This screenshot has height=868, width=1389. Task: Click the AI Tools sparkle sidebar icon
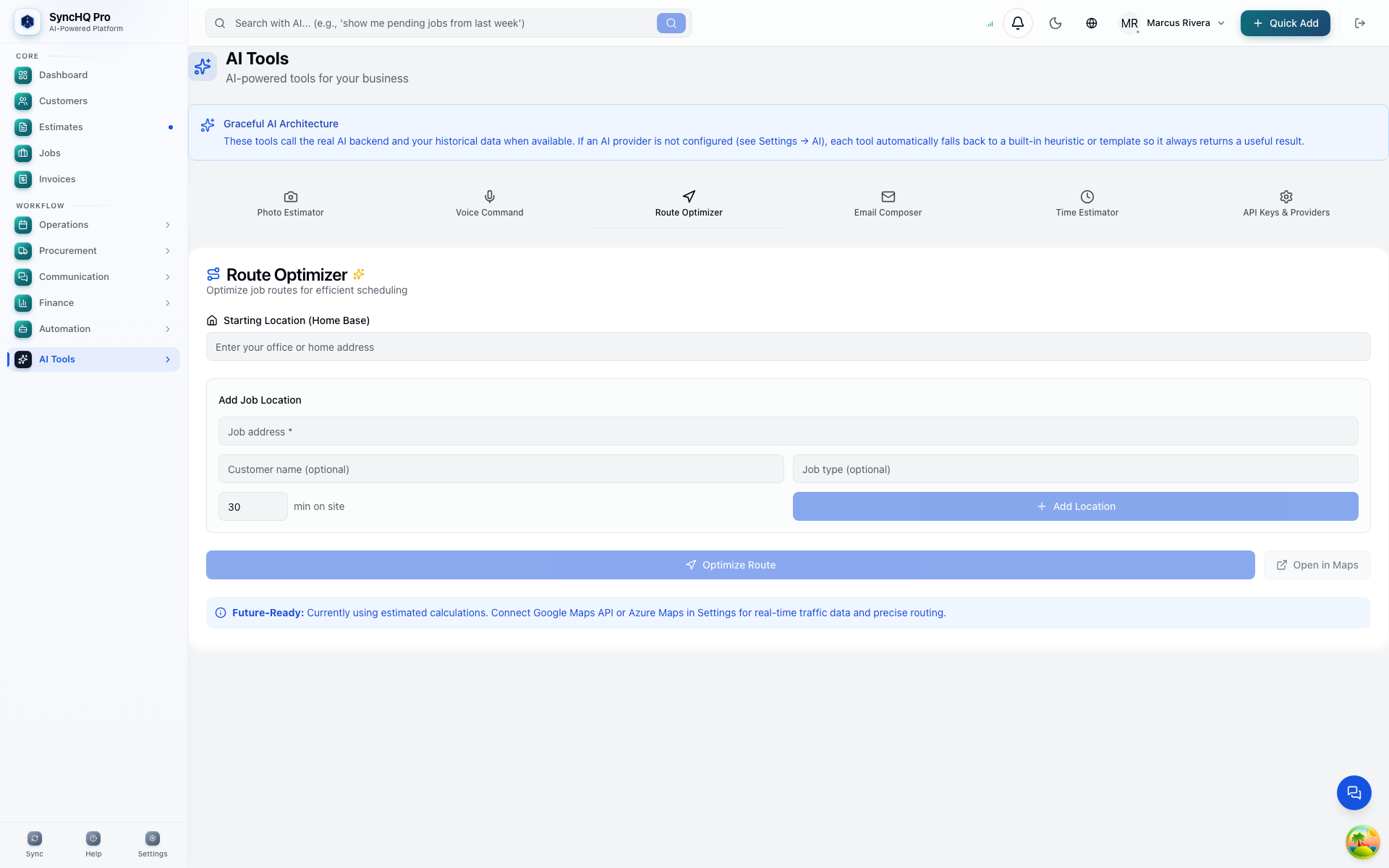coord(23,359)
